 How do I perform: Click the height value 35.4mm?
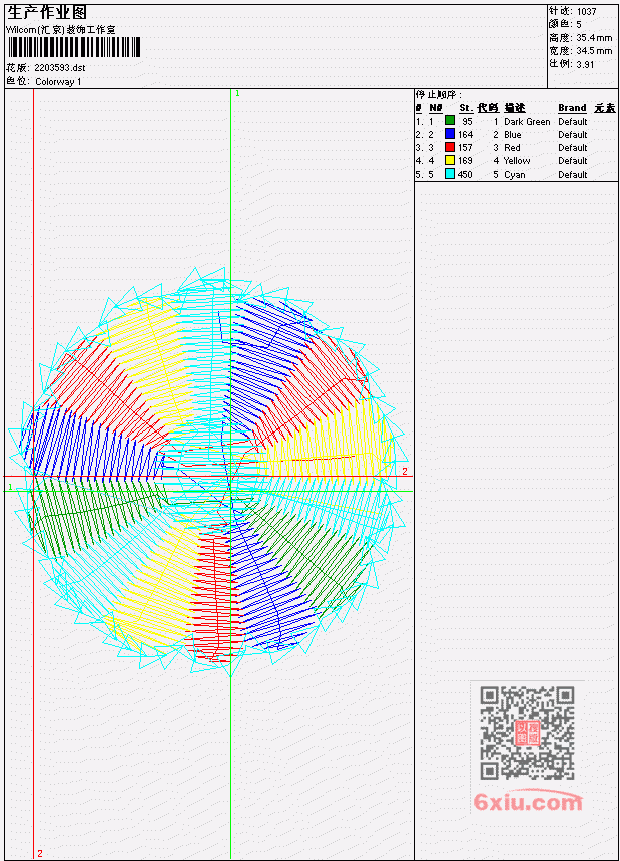[x=594, y=38]
